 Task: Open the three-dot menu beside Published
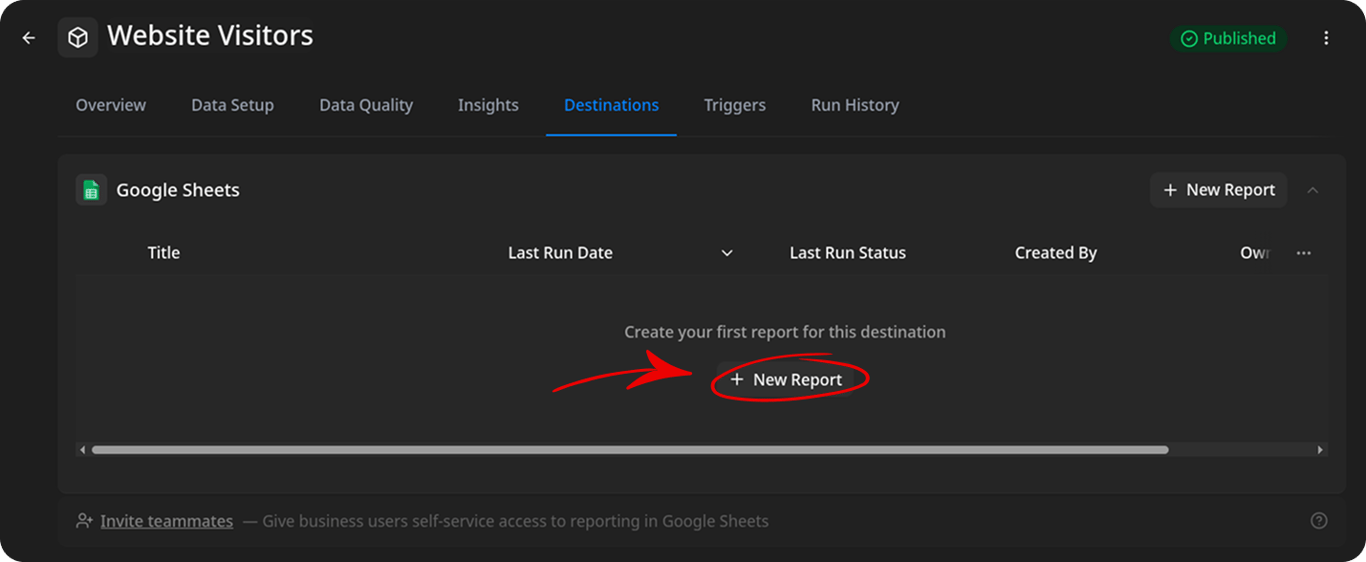[1326, 38]
